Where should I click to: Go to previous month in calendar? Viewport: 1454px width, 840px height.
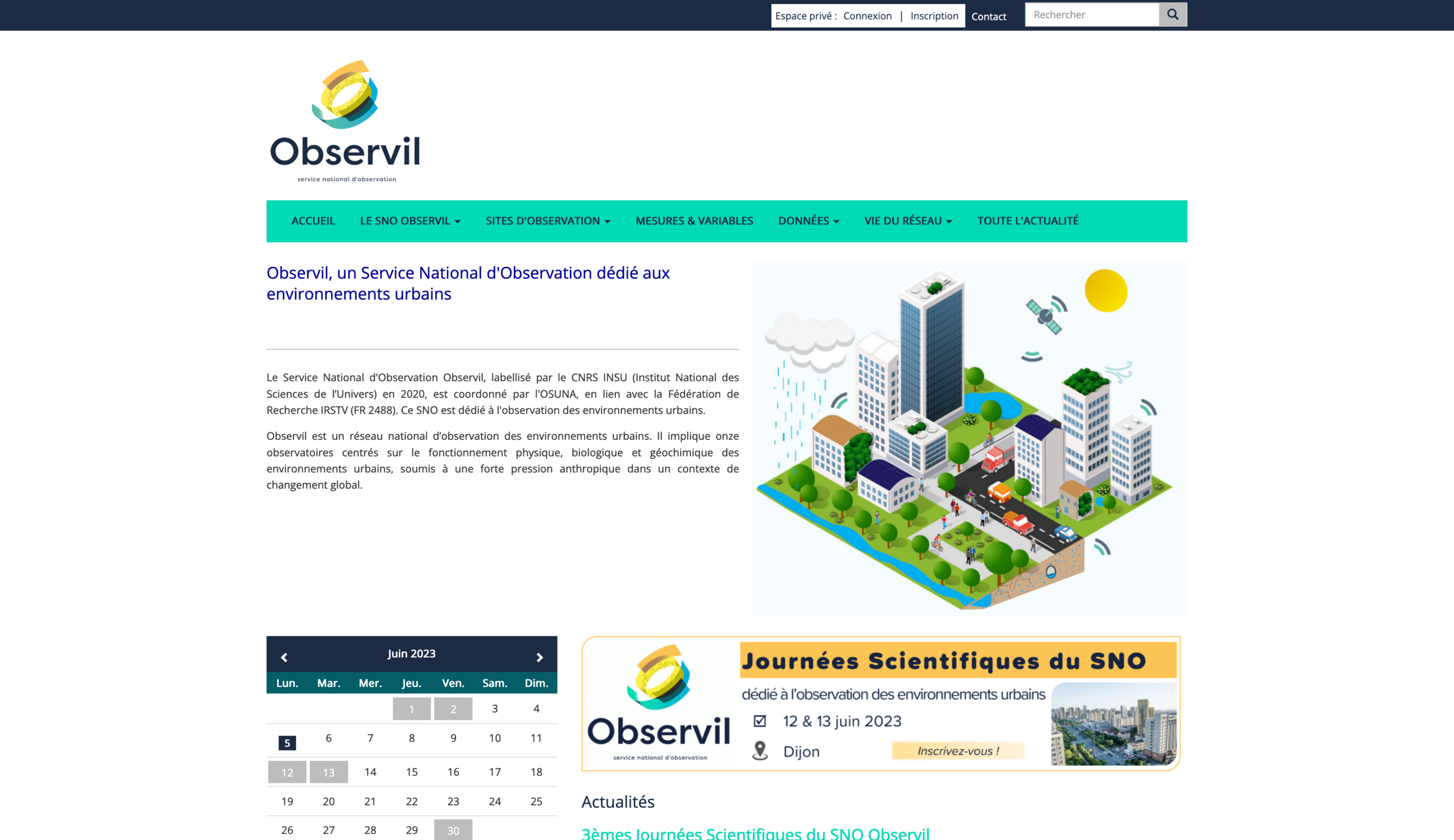tap(284, 657)
